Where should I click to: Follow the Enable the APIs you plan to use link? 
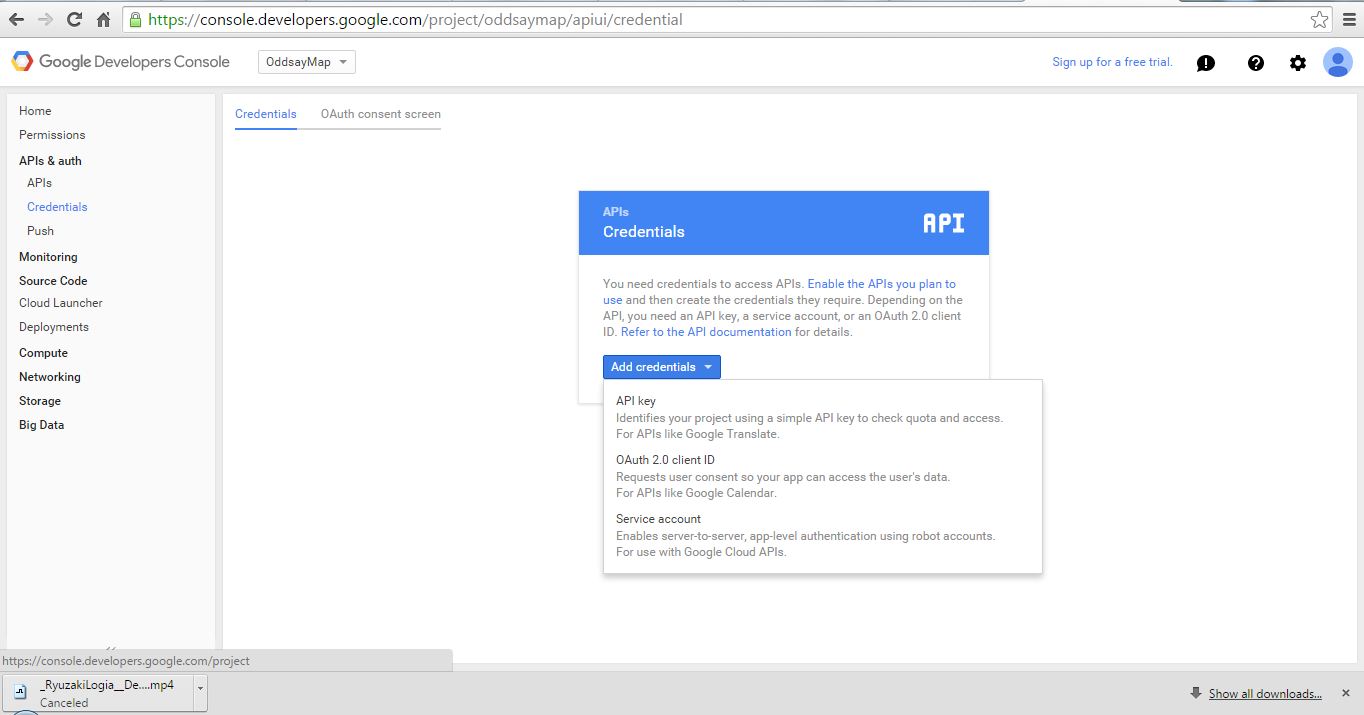coord(881,284)
